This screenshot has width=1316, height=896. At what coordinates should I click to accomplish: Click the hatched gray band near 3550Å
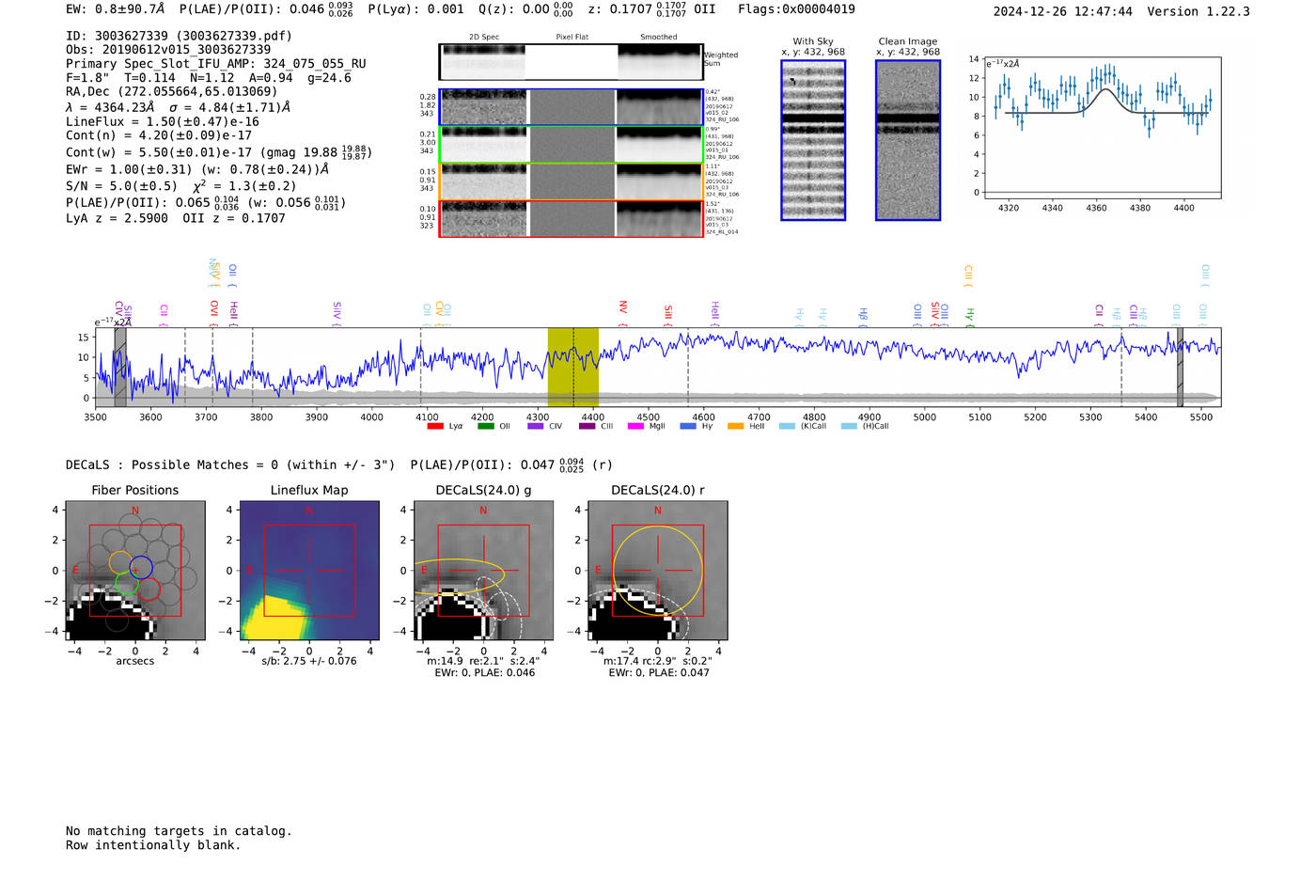click(120, 367)
